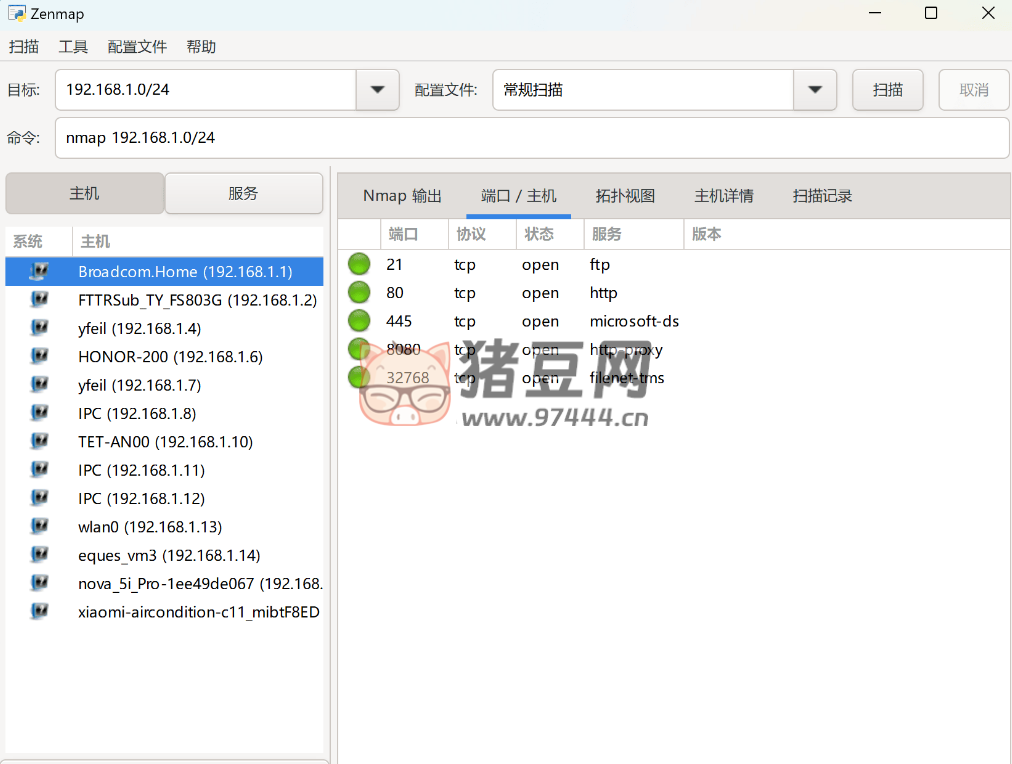Open the profile (配置文件) dropdown arrow
1012x764 pixels.
click(814, 90)
